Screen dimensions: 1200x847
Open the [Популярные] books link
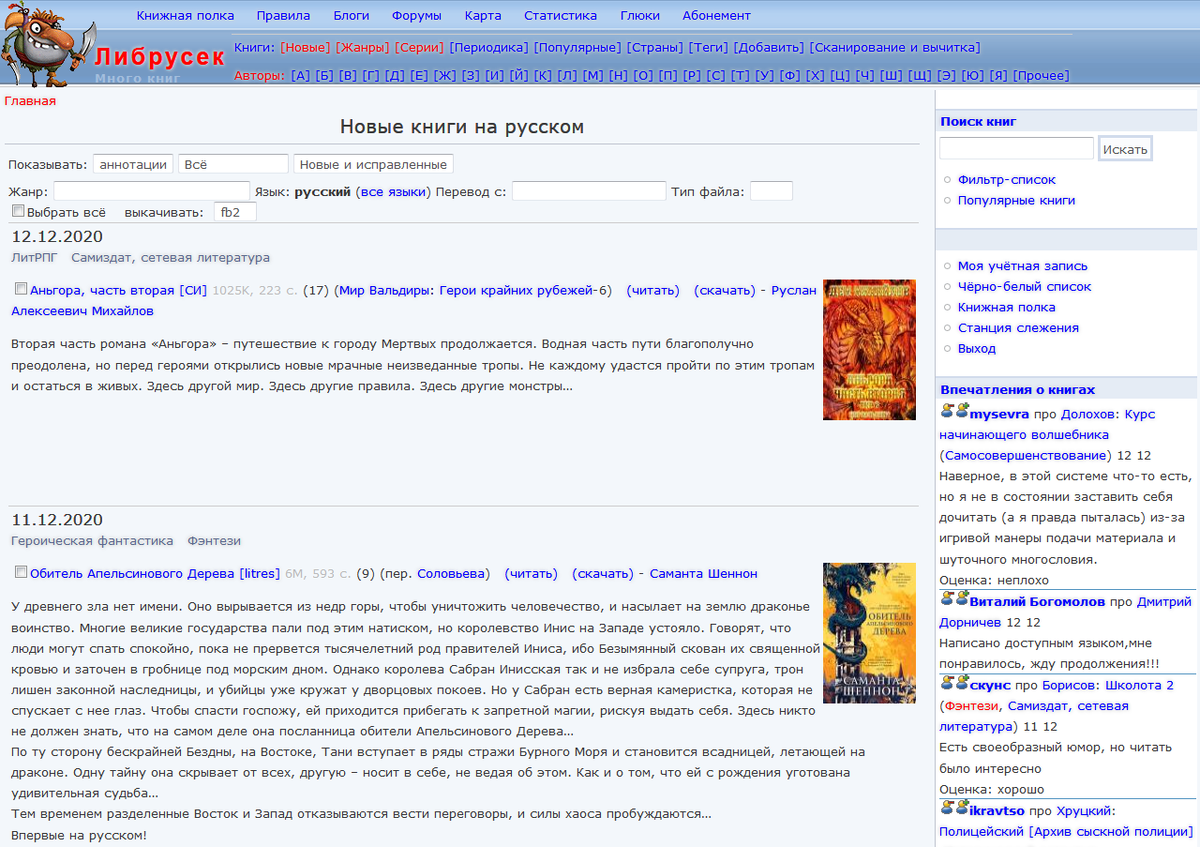[578, 47]
